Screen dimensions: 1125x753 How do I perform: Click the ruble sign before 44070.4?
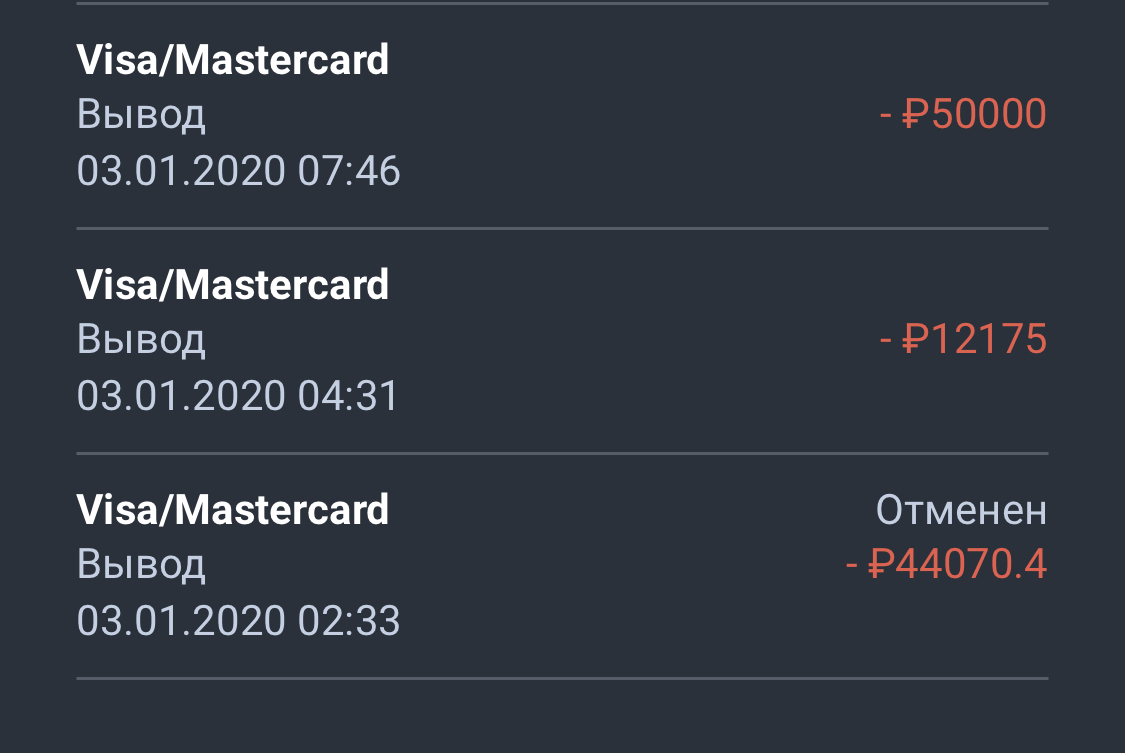(880, 564)
